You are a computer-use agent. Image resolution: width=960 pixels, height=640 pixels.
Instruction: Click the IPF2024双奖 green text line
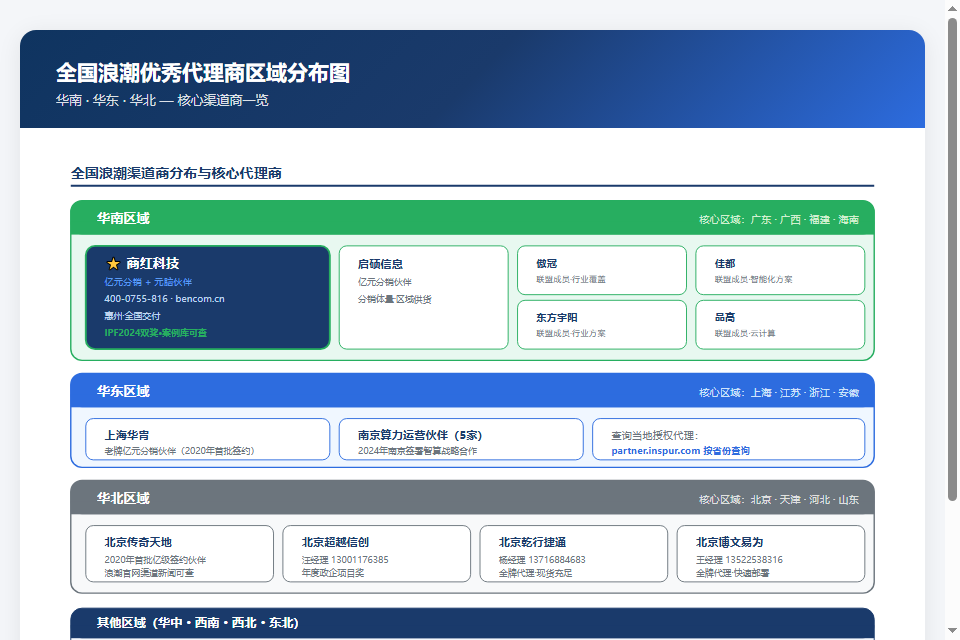pyautogui.click(x=156, y=333)
